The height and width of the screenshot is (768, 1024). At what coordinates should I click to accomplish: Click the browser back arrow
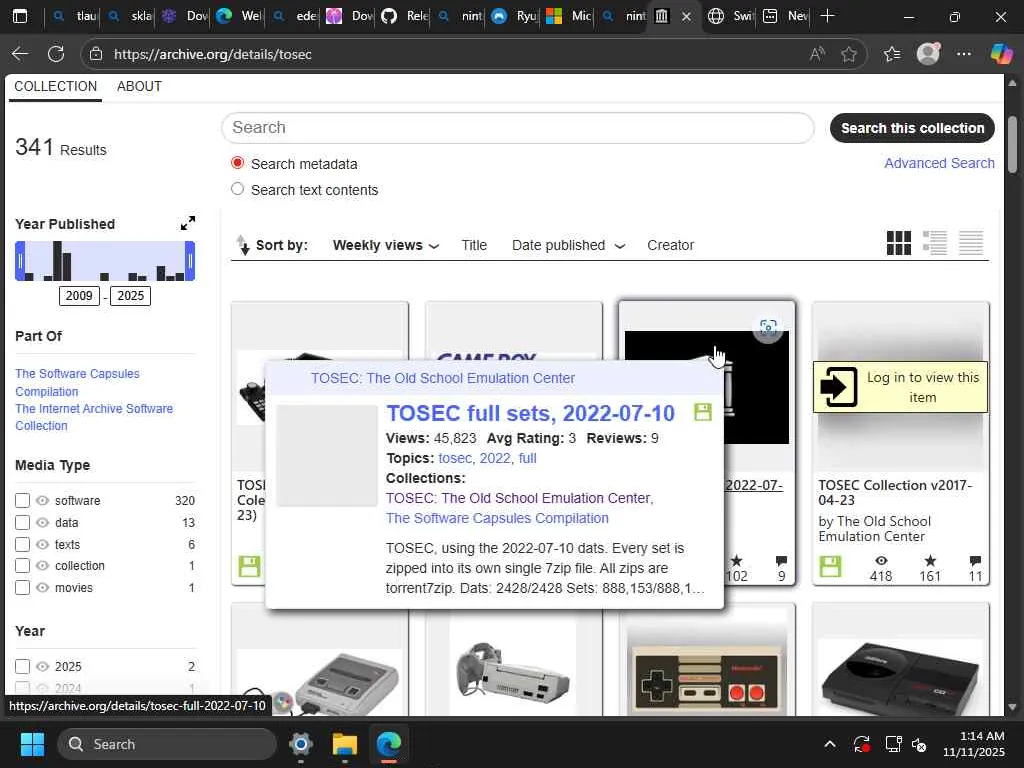[x=20, y=54]
